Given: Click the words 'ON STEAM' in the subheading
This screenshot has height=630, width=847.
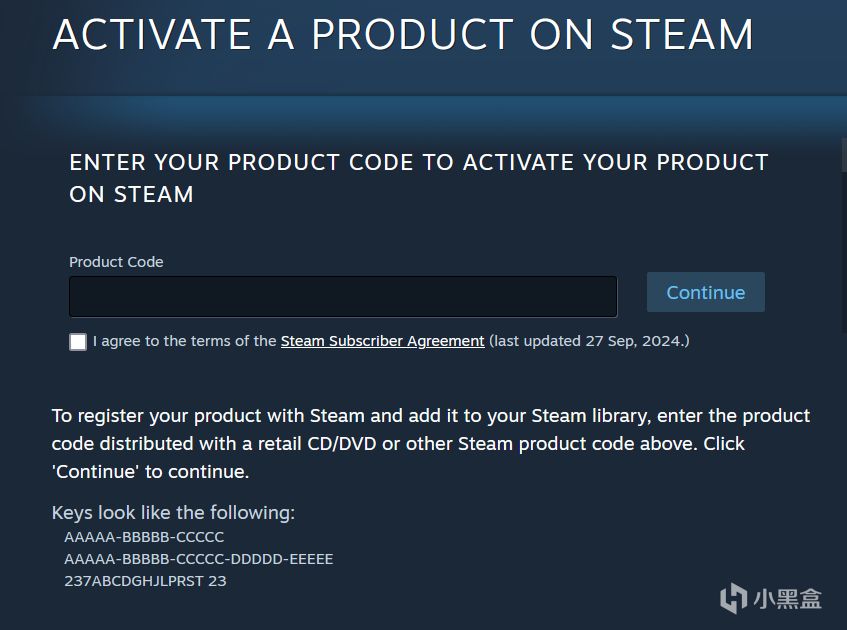Looking at the screenshot, I should pos(131,195).
